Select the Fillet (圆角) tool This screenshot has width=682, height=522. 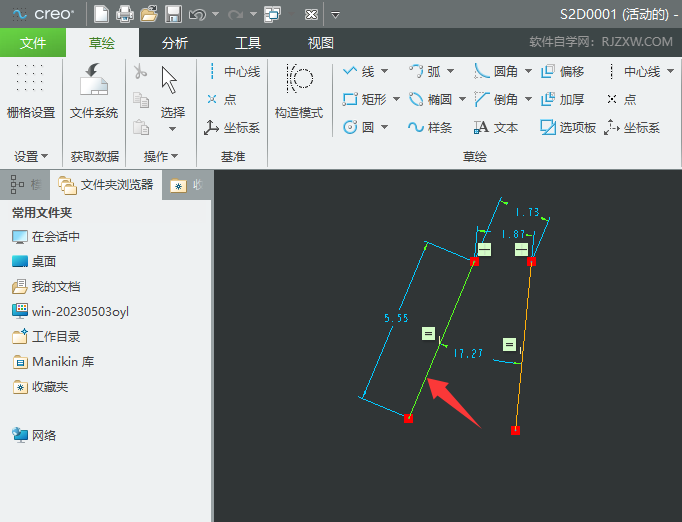(496, 71)
